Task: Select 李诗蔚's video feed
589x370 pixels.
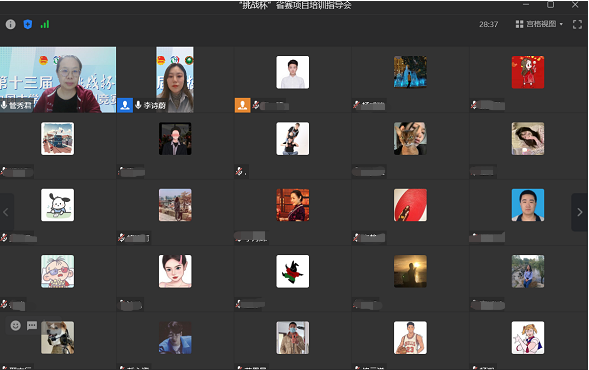Action: click(175, 80)
